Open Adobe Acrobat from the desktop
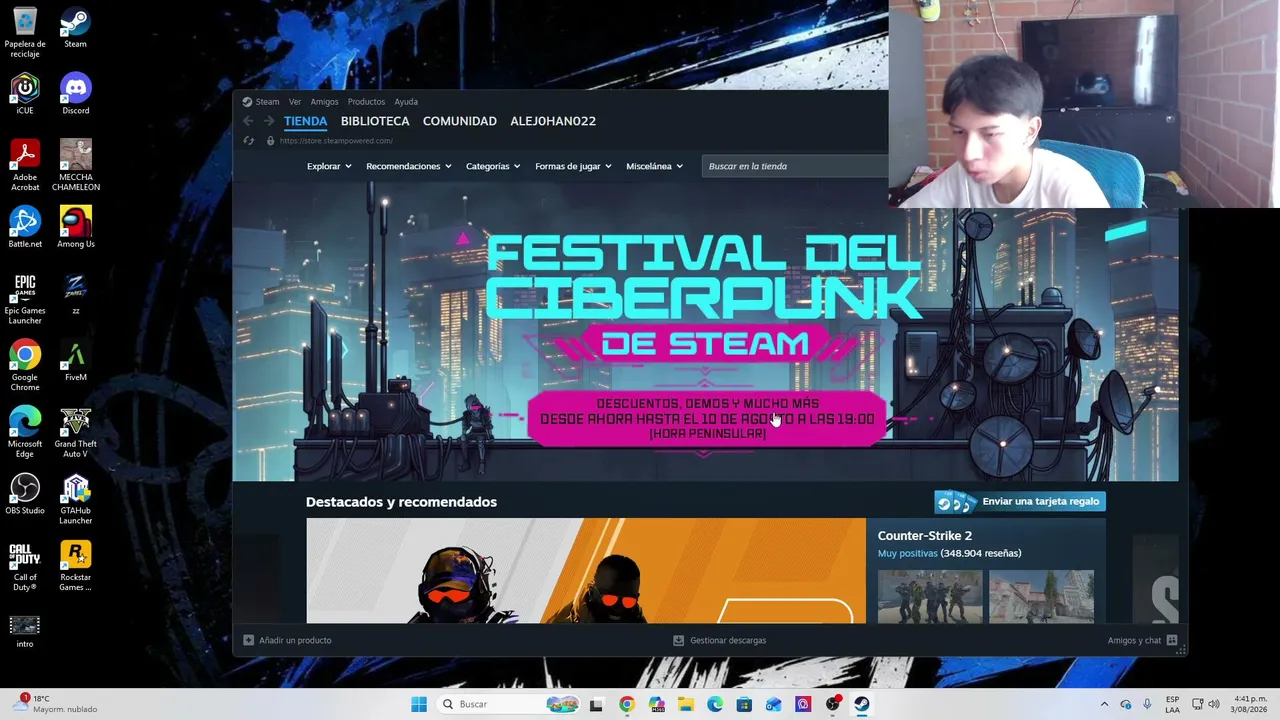Viewport: 1280px width, 720px height. 25,165
